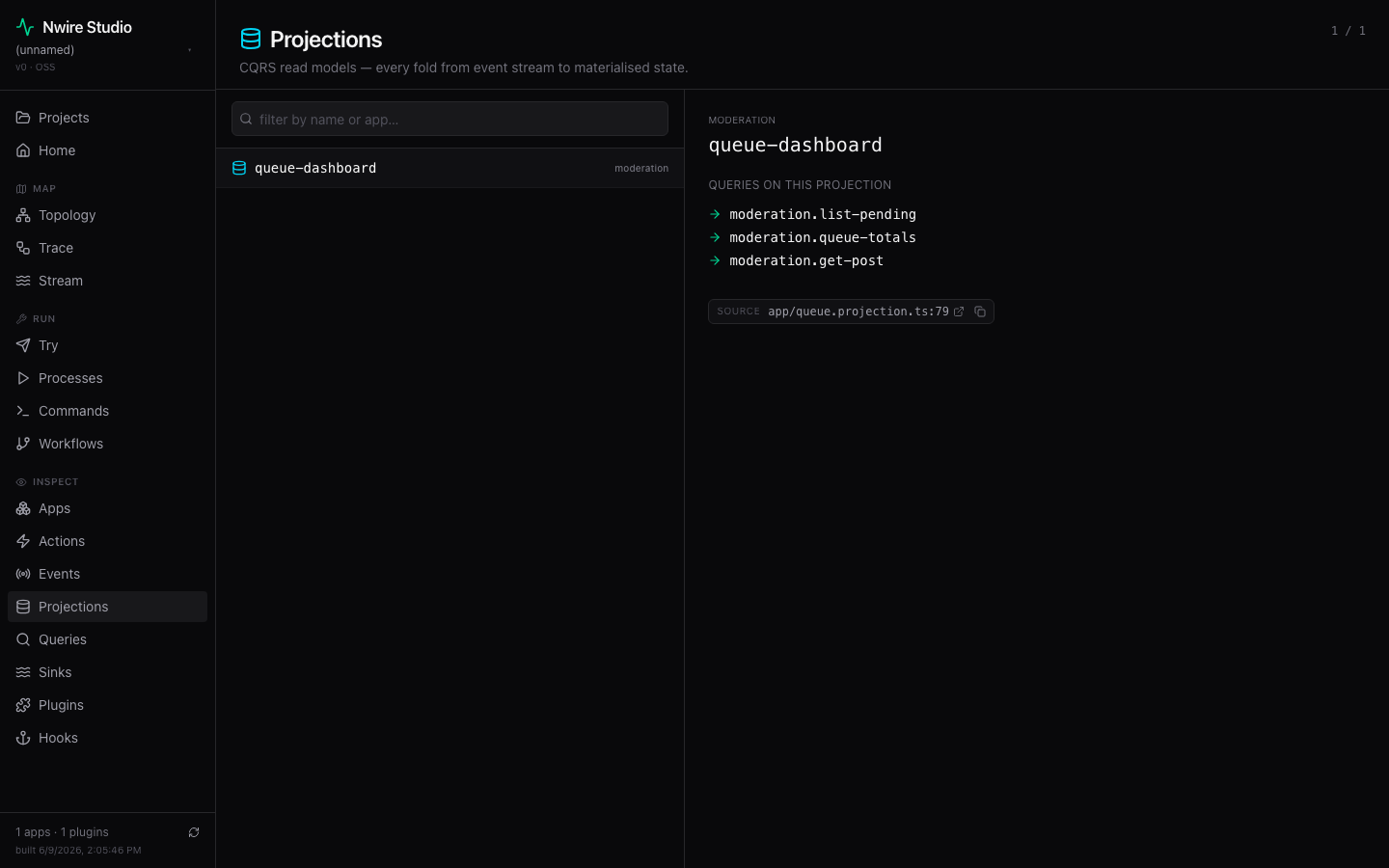Open the Plugins puzzle icon
The height and width of the screenshot is (868, 1389).
(x=23, y=705)
